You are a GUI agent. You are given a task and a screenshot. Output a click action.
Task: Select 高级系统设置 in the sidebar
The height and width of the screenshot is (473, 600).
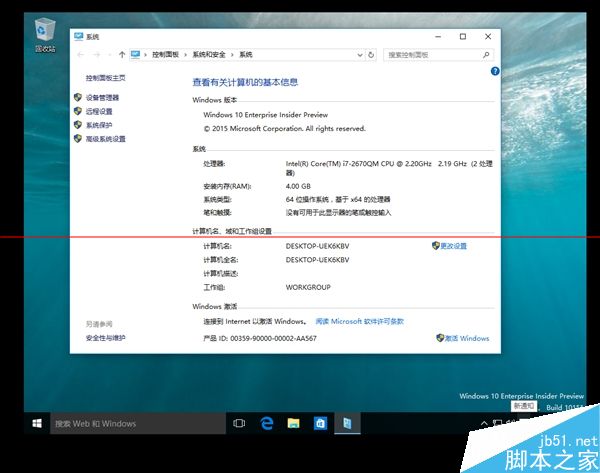[x=105, y=140]
